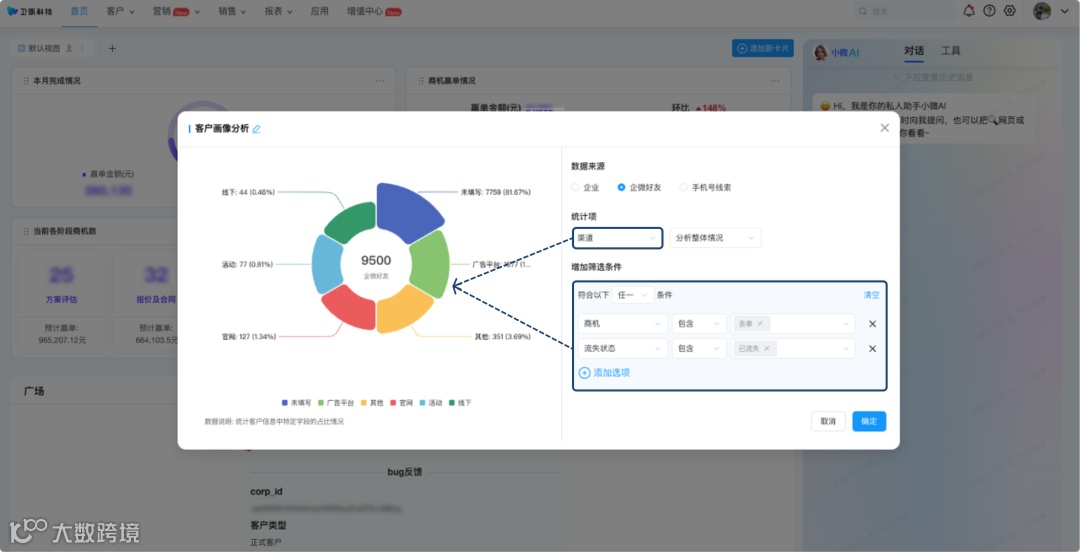Open the 增值中心 menu item
Screen dimensions: 1080x552
(x=374, y=12)
